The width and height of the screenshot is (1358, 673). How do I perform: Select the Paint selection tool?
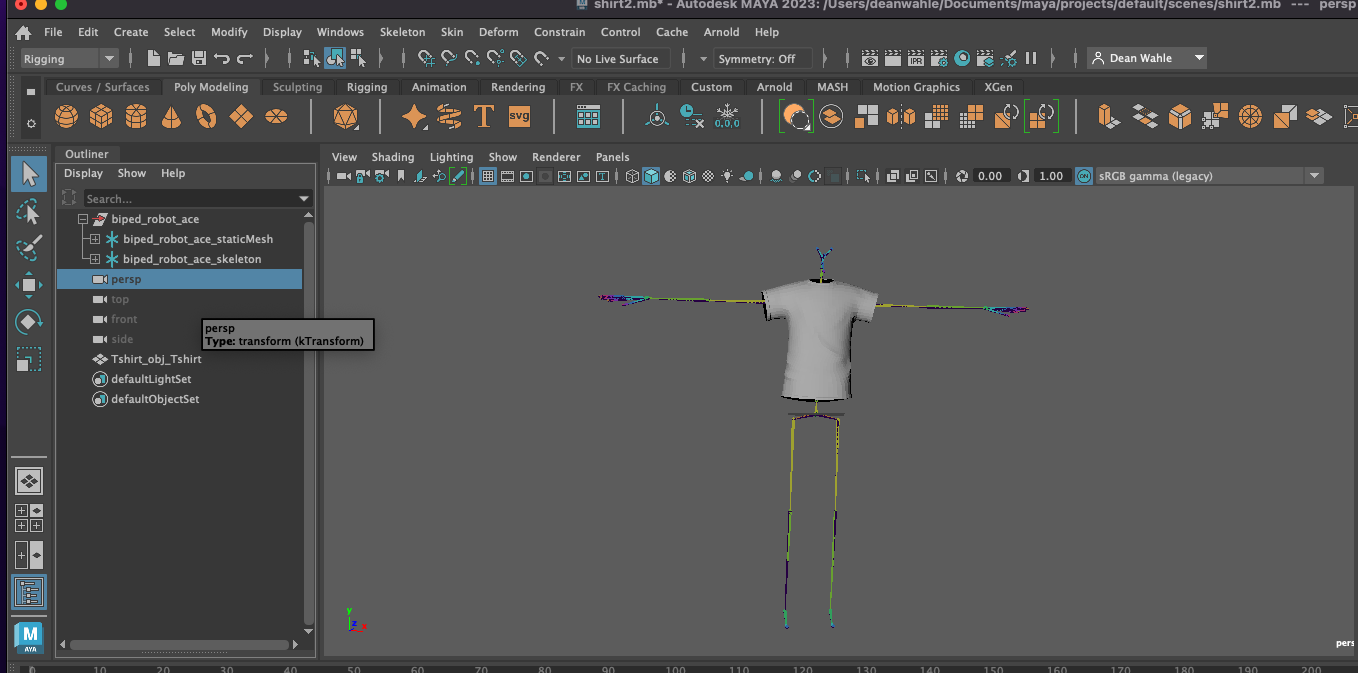[29, 248]
